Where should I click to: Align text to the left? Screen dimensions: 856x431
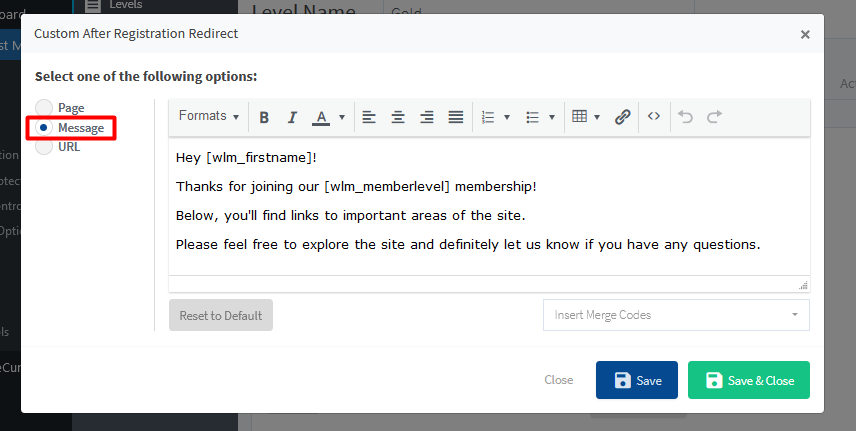369,116
